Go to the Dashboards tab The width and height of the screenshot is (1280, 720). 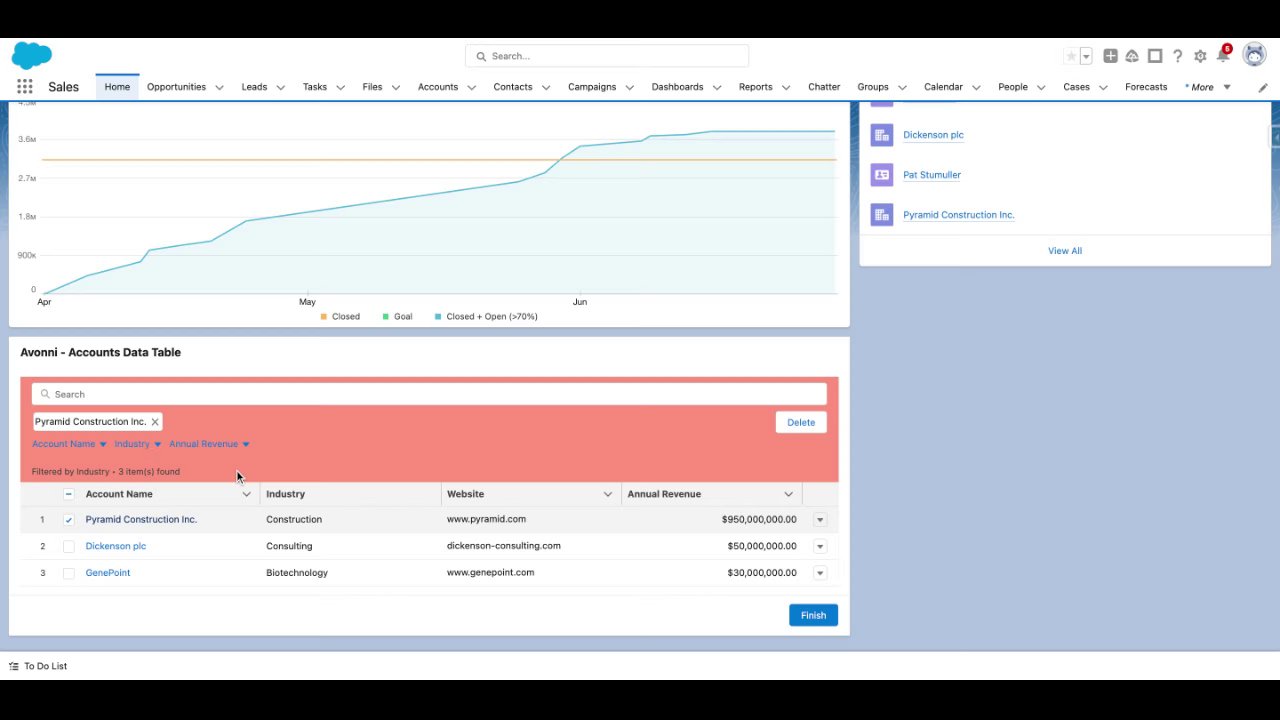(677, 87)
